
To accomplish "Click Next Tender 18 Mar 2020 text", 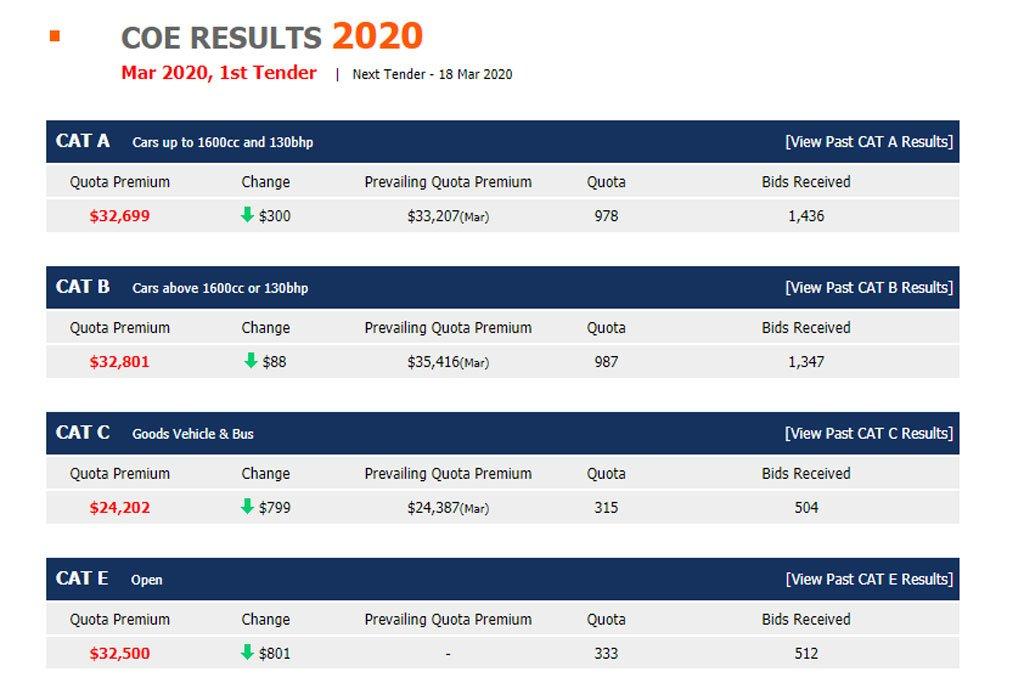I will click(432, 75).
